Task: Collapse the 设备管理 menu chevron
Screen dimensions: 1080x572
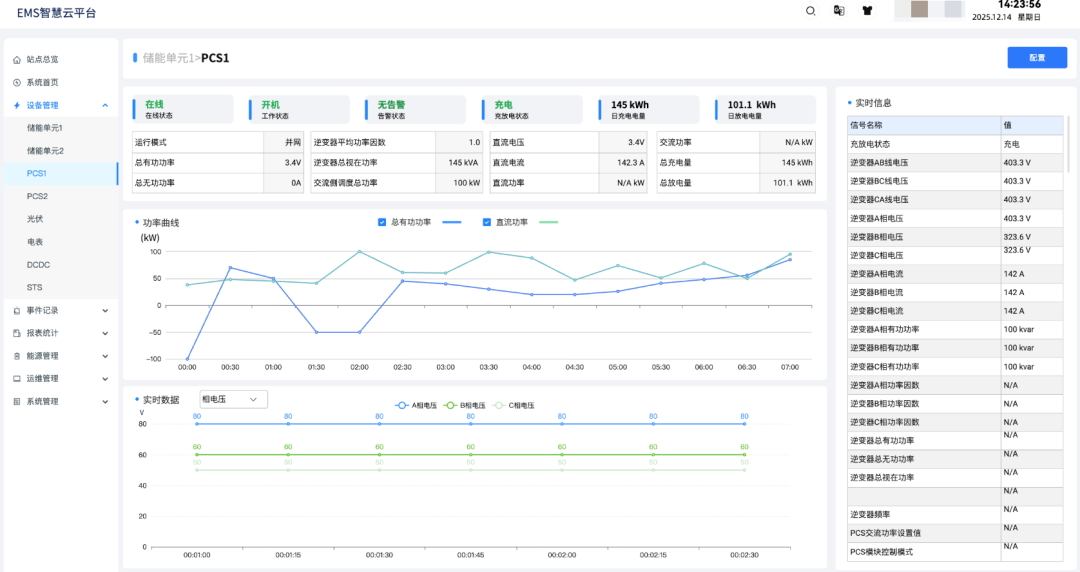Action: pyautogui.click(x=105, y=105)
